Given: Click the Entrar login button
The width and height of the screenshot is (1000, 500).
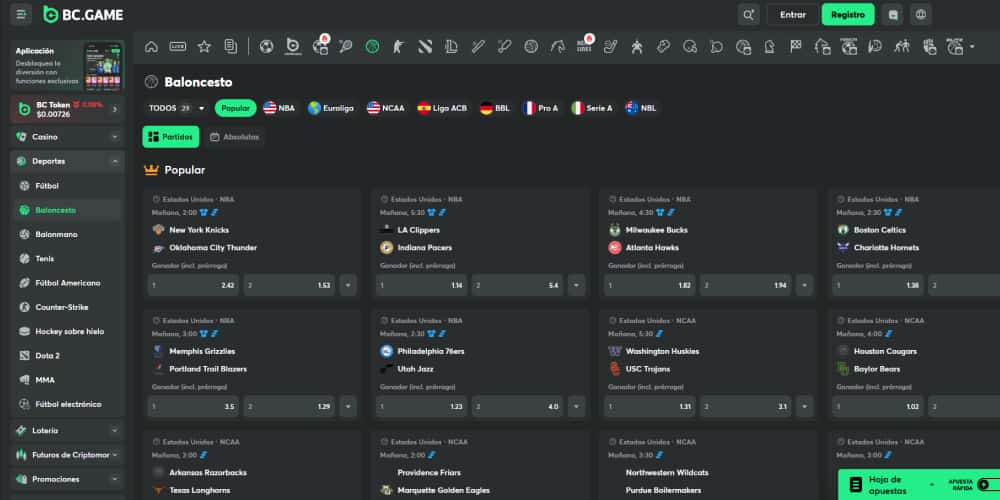Looking at the screenshot, I should point(792,14).
